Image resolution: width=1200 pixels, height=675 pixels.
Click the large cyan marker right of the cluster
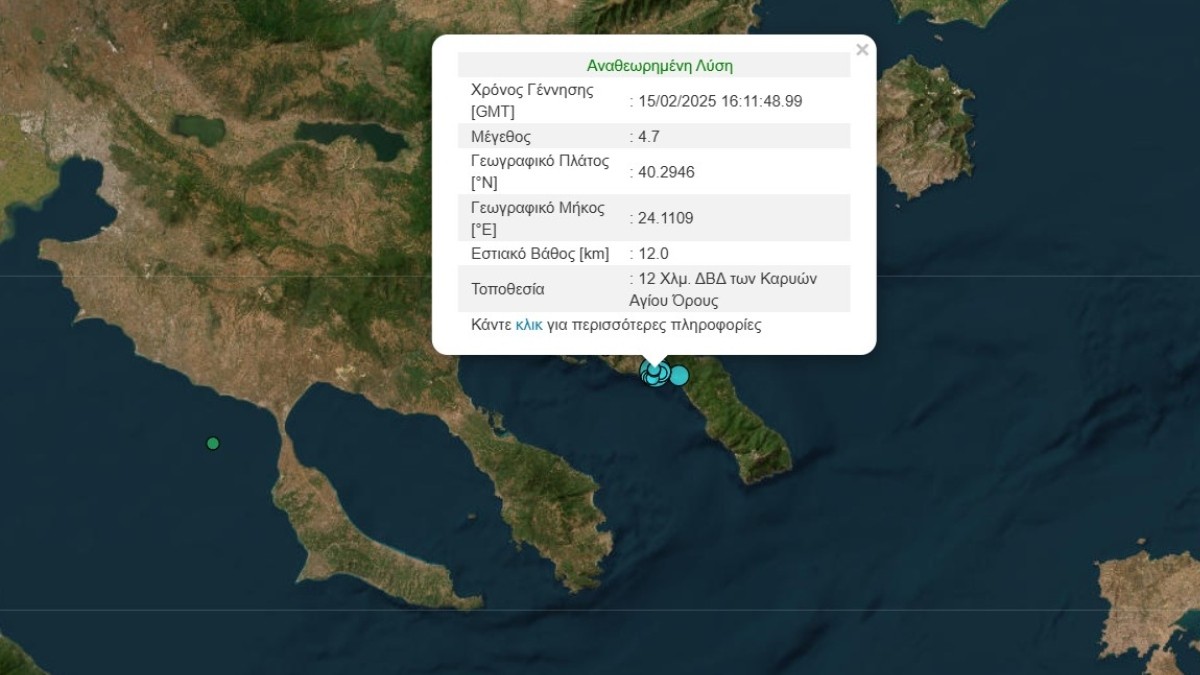(679, 376)
